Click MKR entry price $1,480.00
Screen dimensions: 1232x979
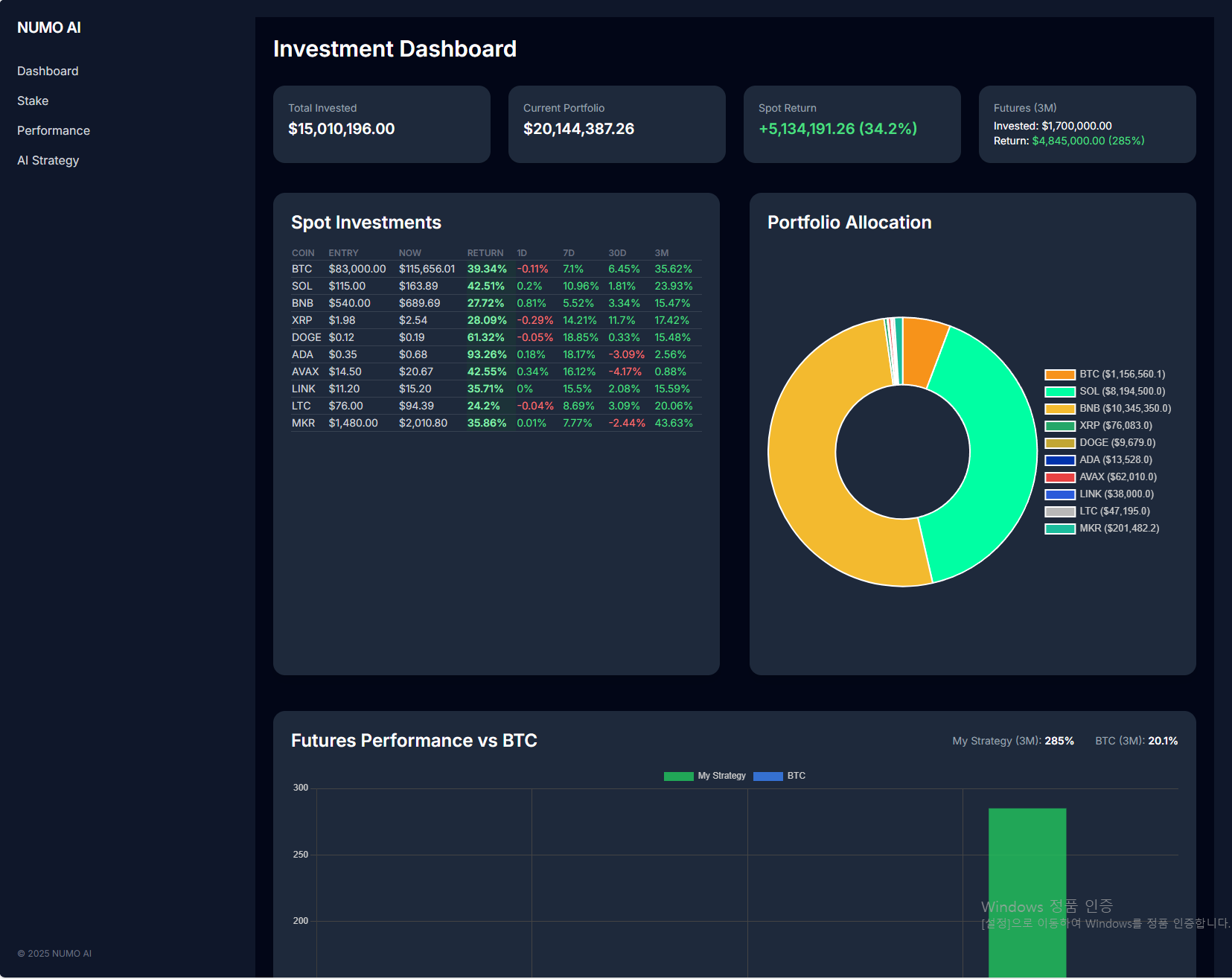tap(353, 423)
